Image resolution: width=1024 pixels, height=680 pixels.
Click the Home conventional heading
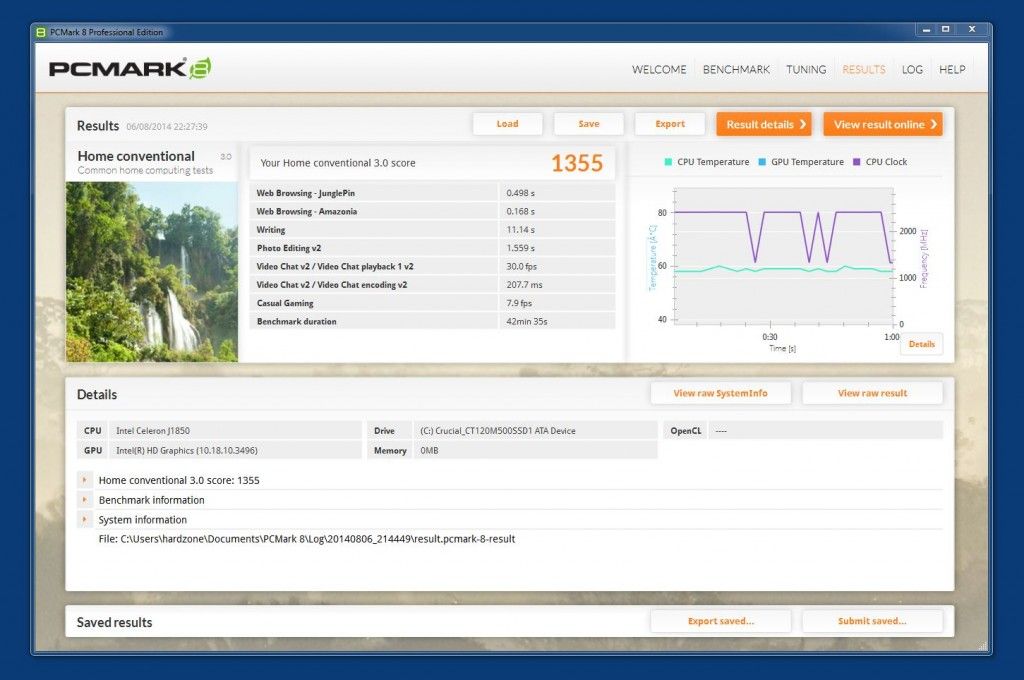(136, 156)
